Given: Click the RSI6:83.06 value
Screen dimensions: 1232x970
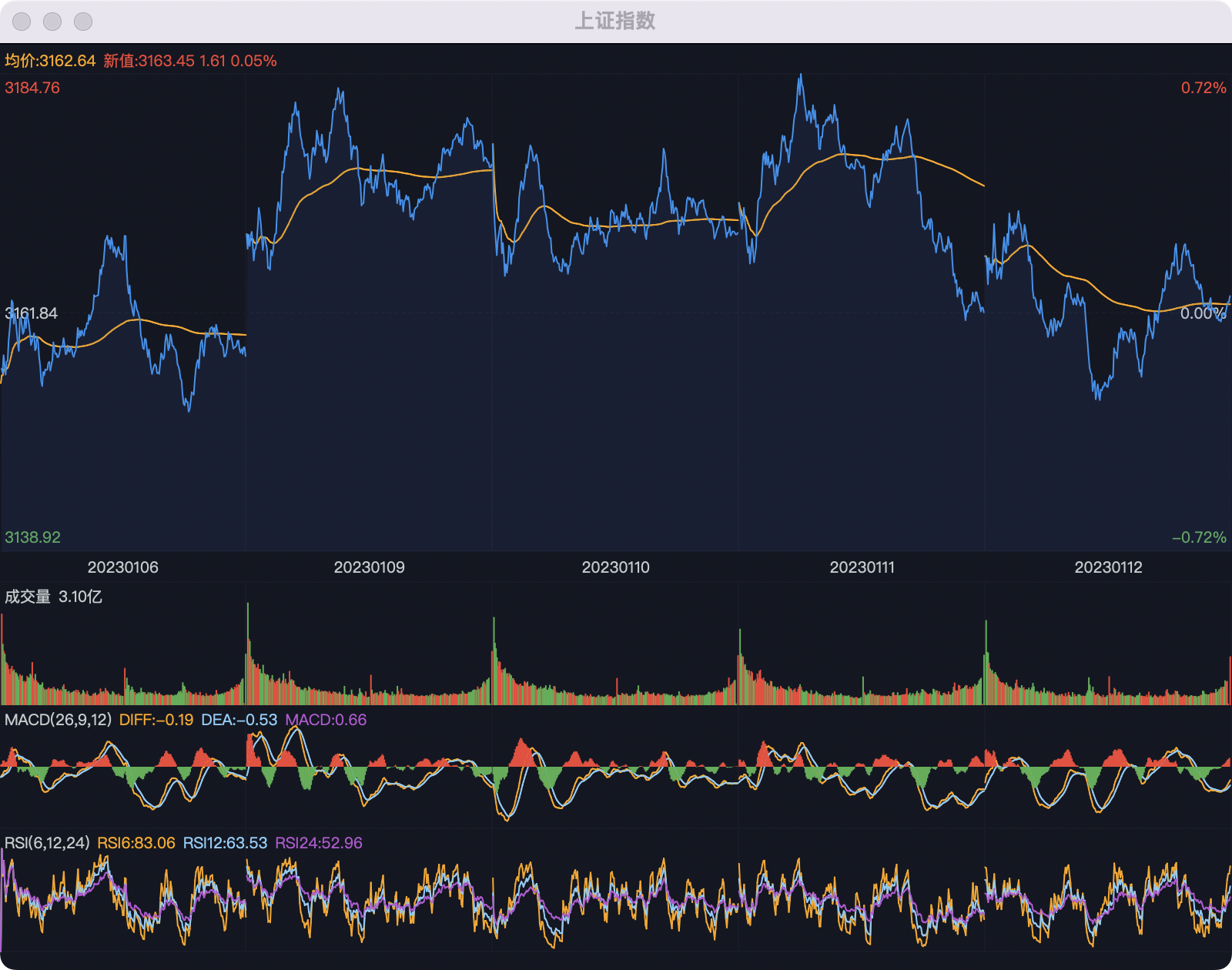Looking at the screenshot, I should tap(136, 843).
